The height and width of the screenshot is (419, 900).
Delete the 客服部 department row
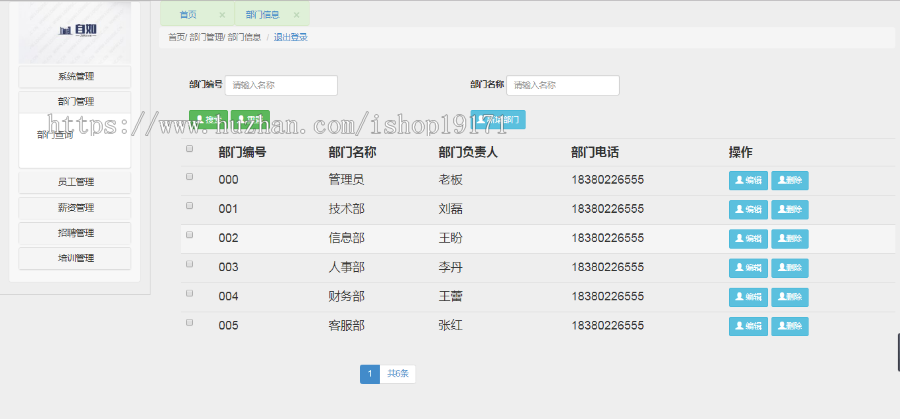coord(790,327)
